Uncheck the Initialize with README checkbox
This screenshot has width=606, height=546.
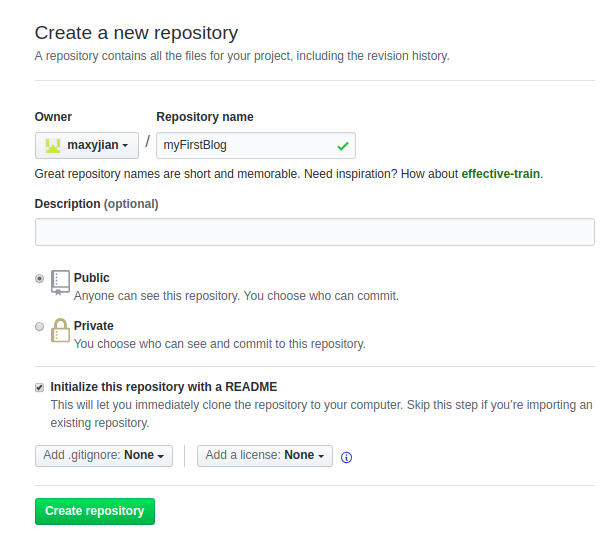coord(40,387)
